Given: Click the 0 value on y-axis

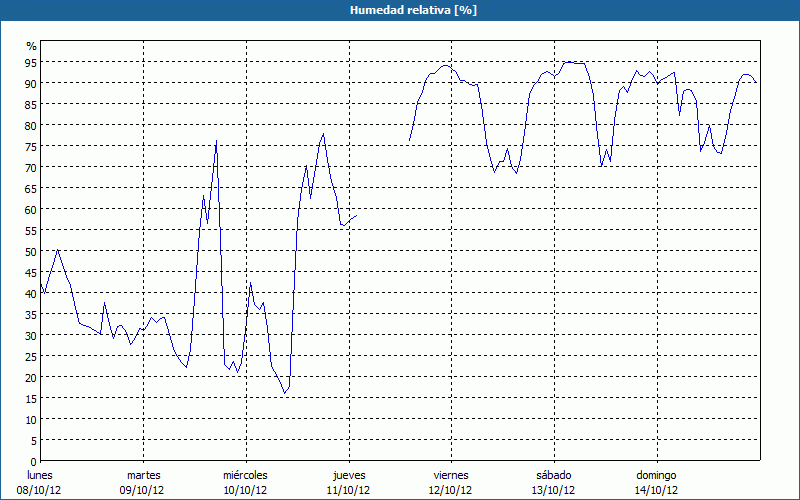Looking at the screenshot, I should pos(33,461).
